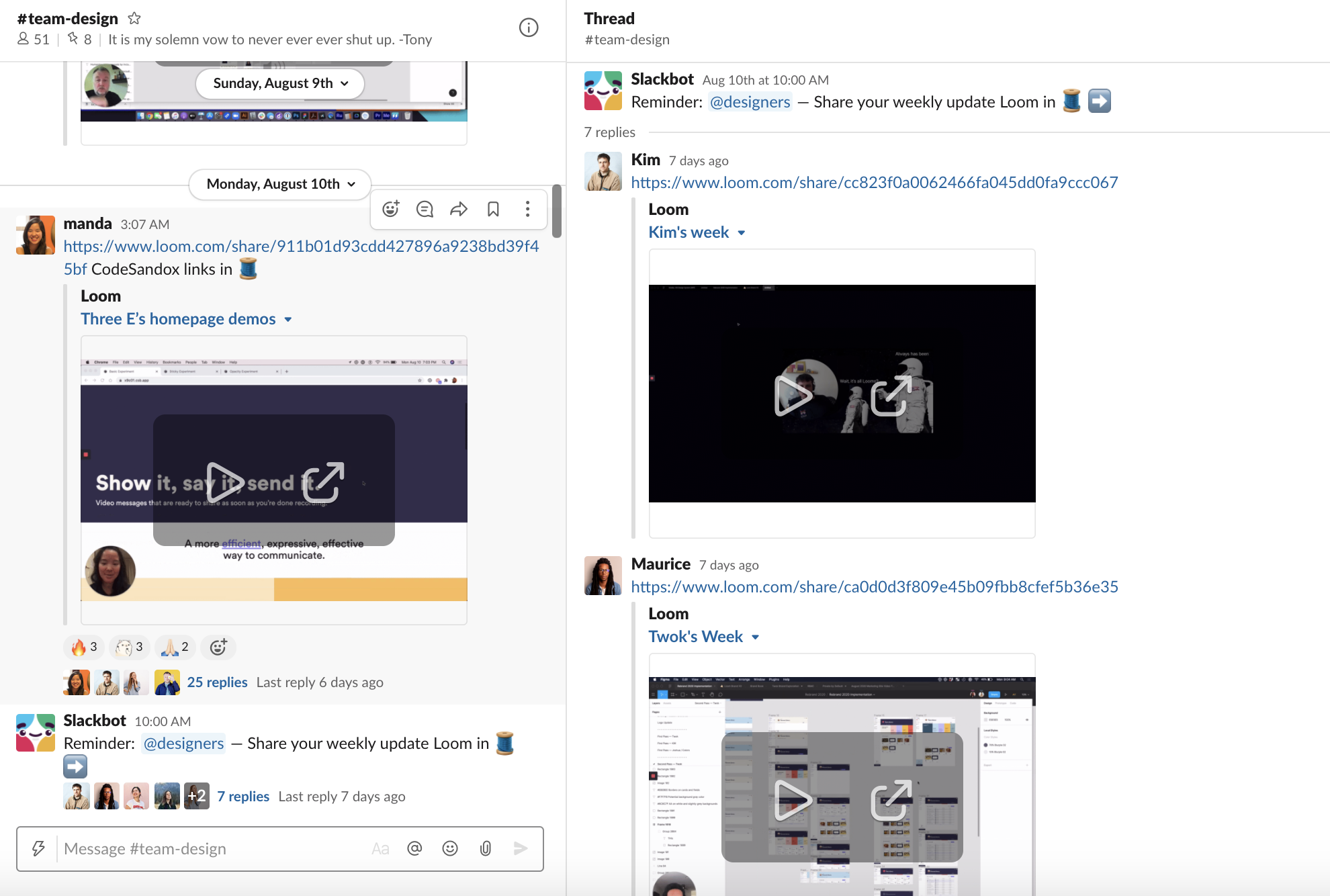Bookmark manda's message
The image size is (1330, 896).
(x=493, y=209)
